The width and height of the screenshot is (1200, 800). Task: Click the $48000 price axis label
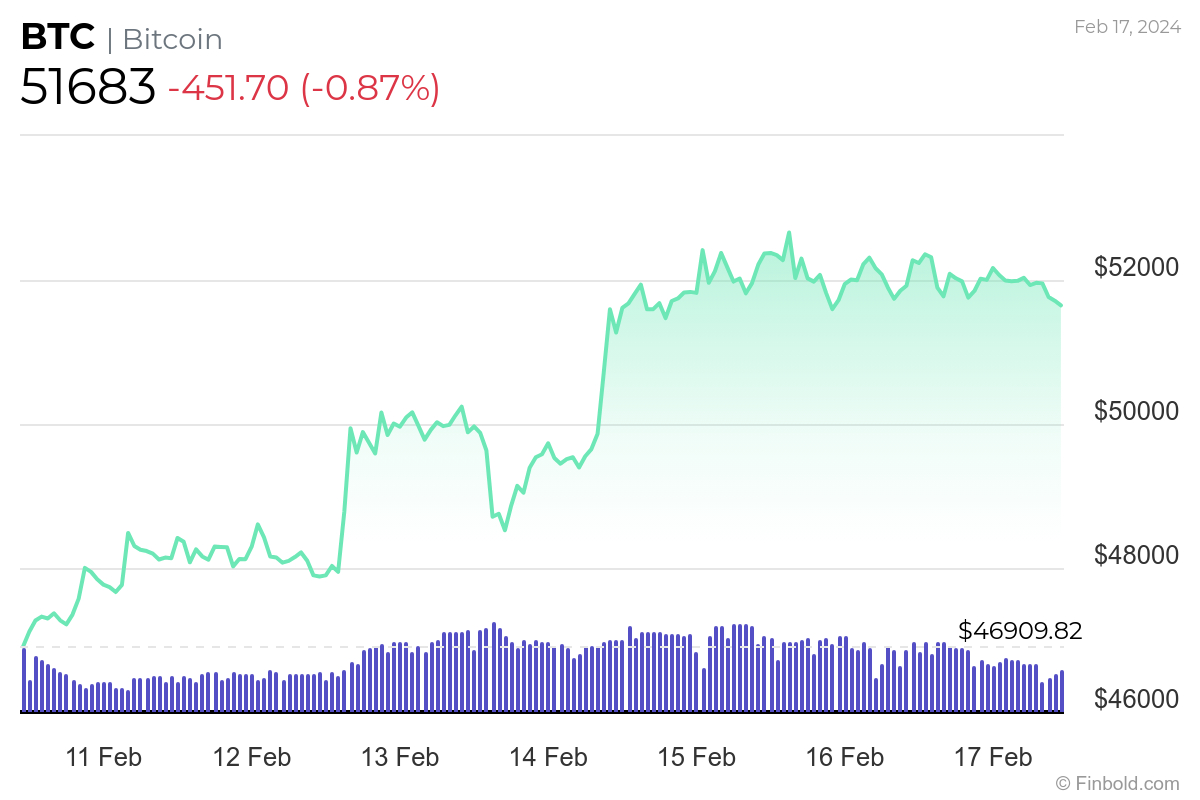click(1136, 555)
